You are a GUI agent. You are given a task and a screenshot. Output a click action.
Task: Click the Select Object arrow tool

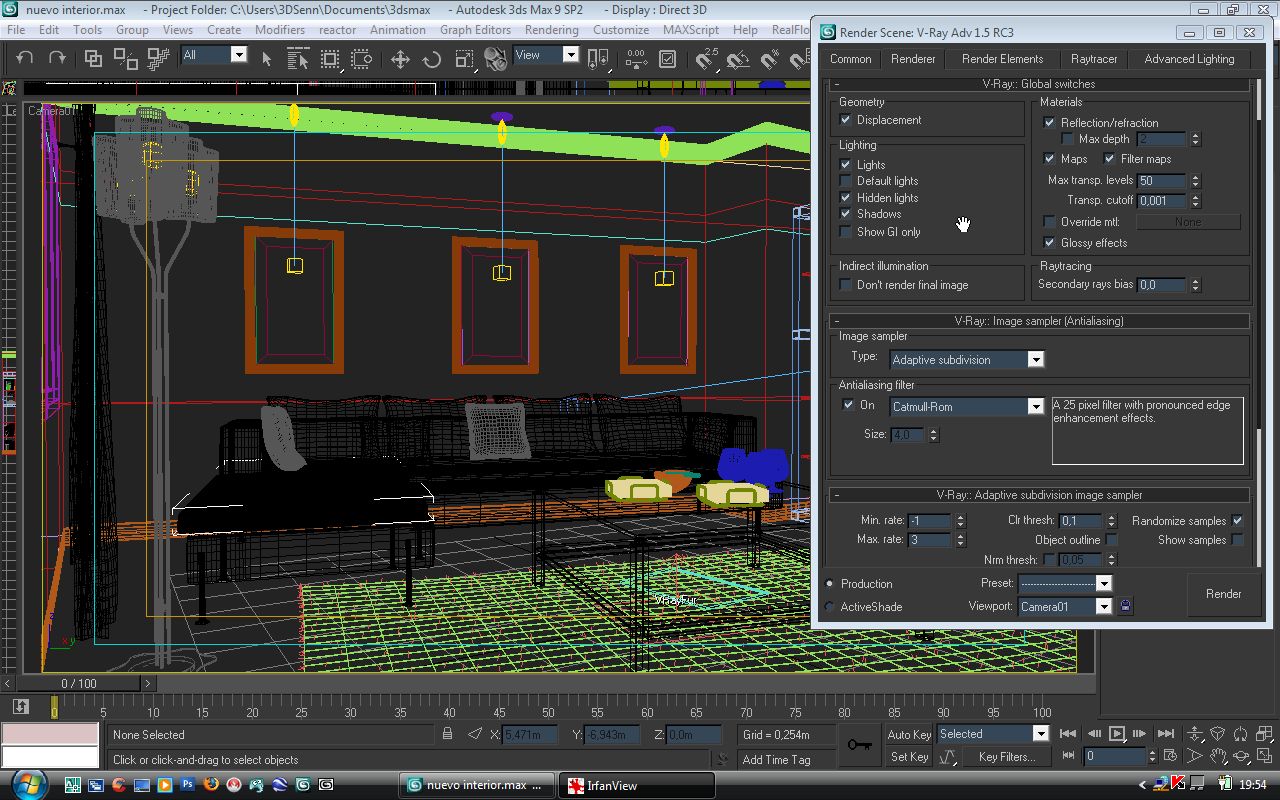[267, 59]
